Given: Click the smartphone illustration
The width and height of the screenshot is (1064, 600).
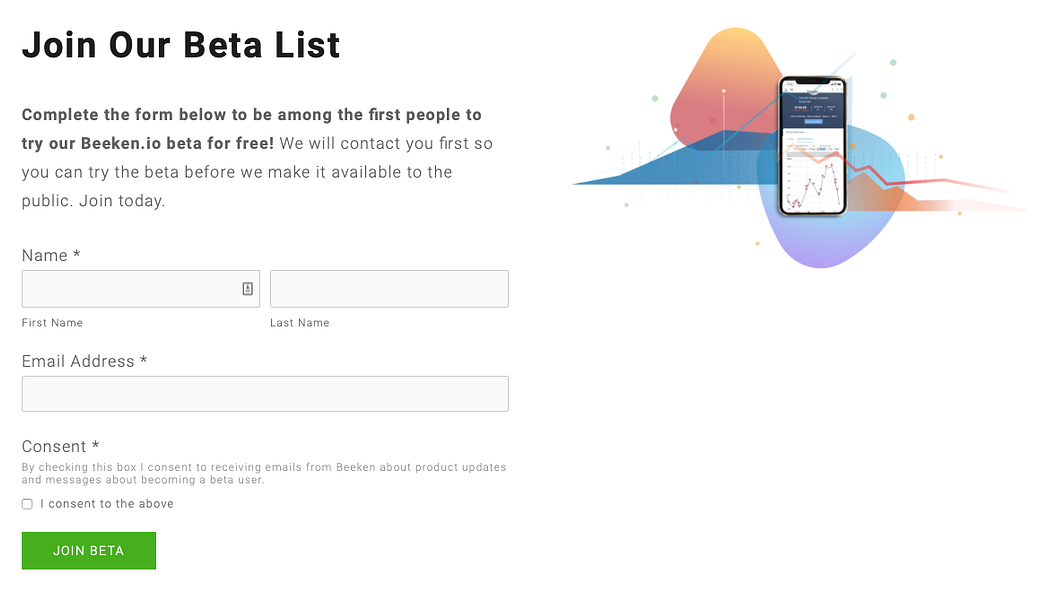Looking at the screenshot, I should [813, 145].
